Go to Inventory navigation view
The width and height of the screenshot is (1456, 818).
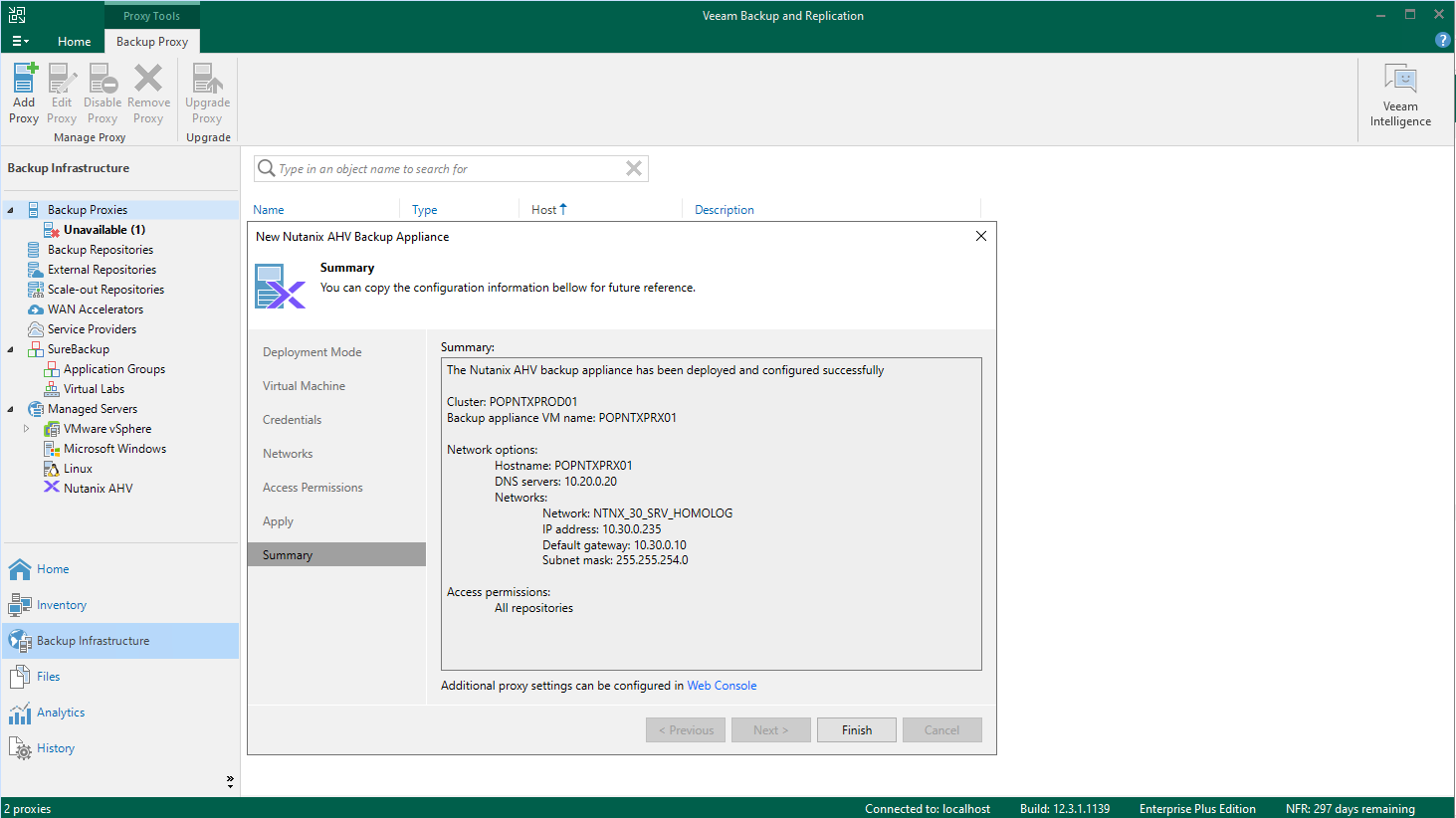[x=119, y=605]
